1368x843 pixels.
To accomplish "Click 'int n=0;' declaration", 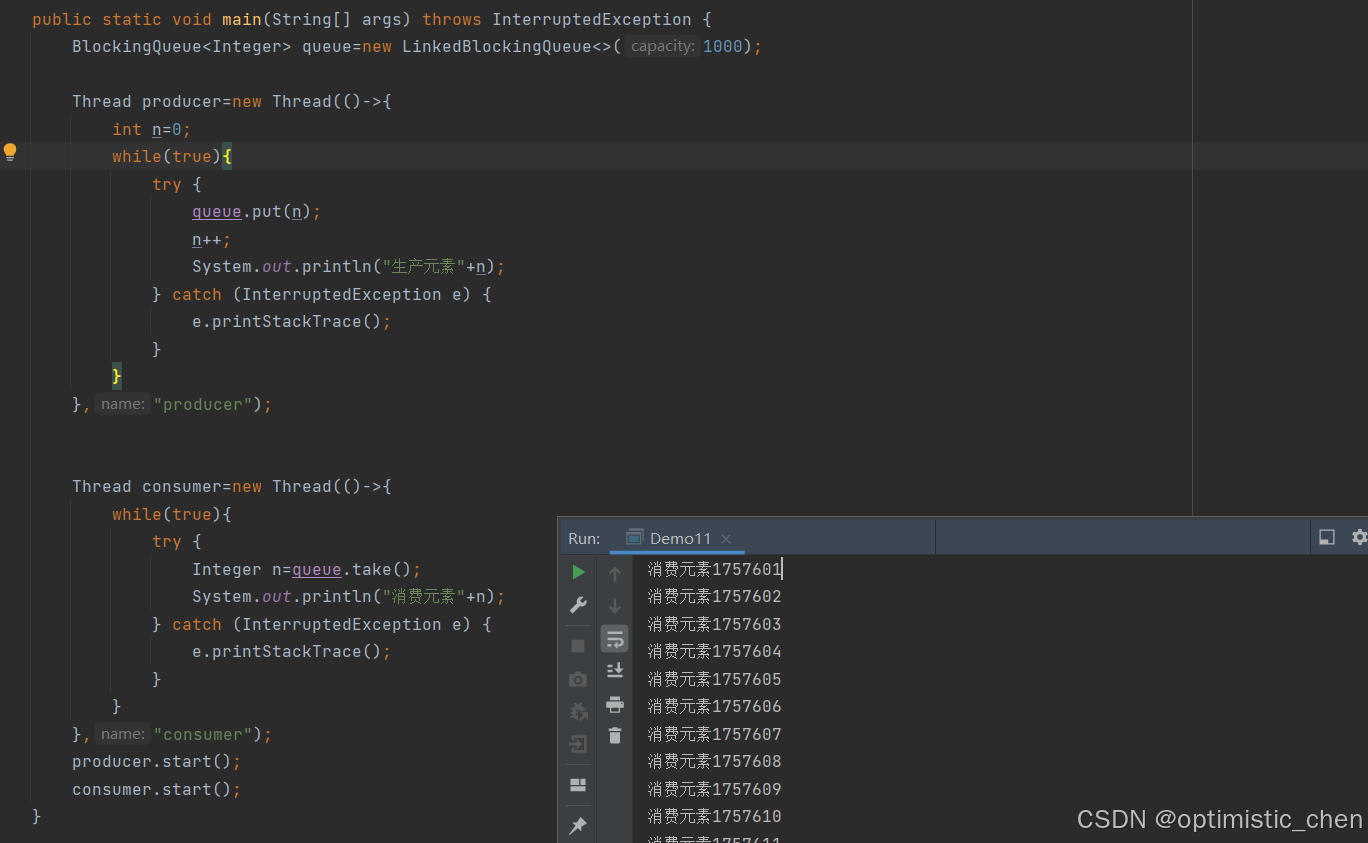I will (151, 129).
